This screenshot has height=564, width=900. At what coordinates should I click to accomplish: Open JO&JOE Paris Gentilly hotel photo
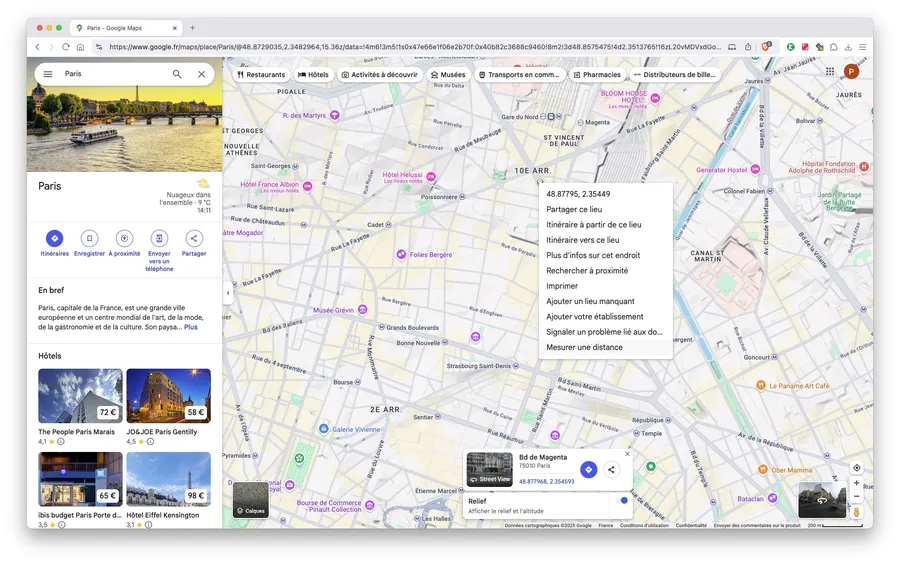(x=168, y=396)
